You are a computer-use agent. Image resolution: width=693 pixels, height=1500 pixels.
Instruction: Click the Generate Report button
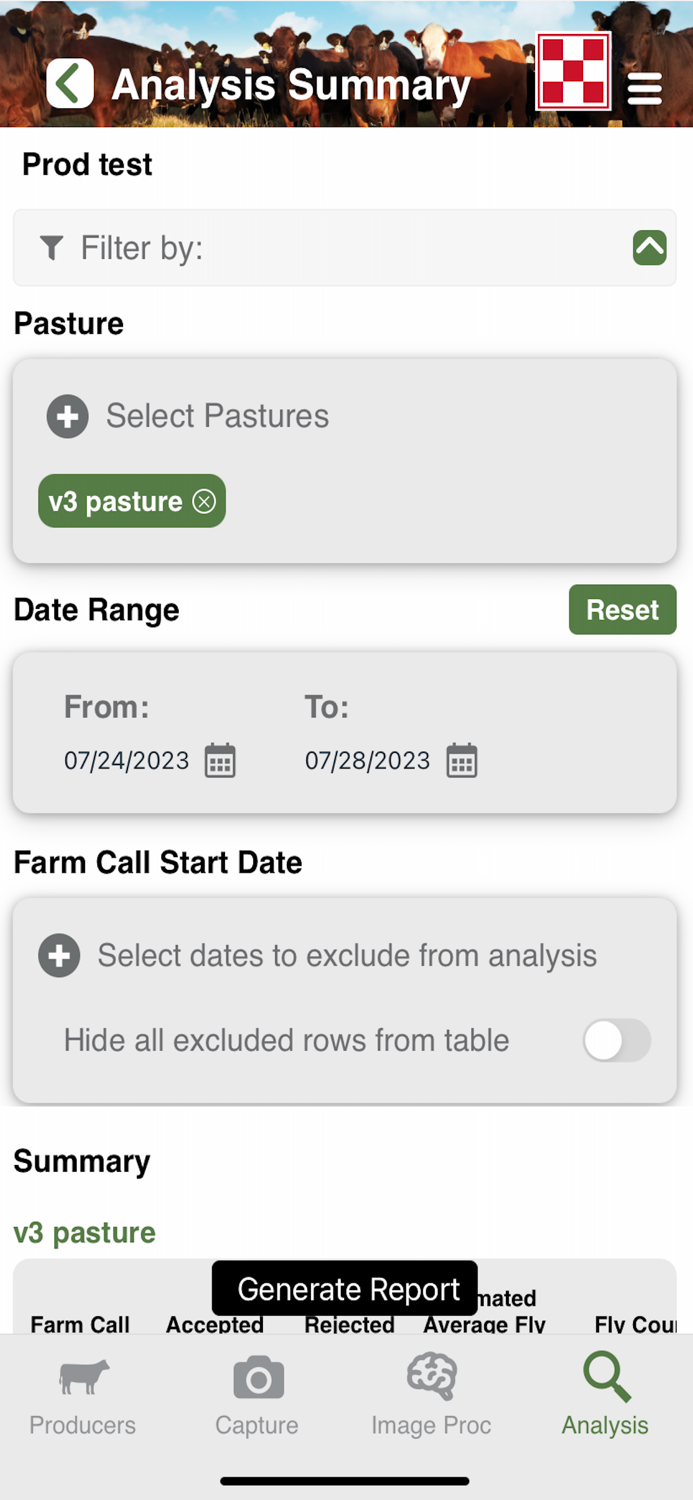point(345,1288)
